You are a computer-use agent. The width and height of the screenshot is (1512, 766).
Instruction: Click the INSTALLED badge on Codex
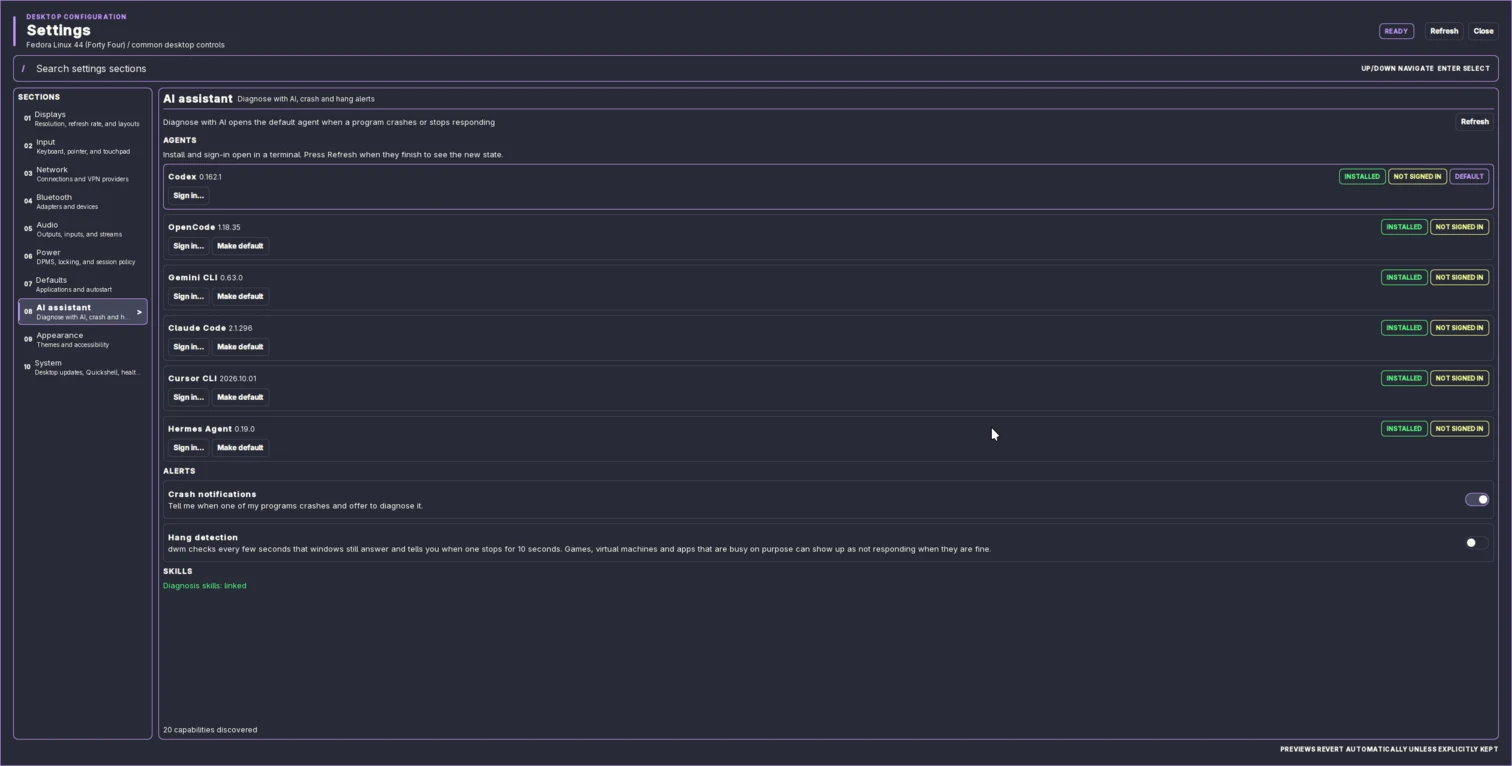(x=1362, y=177)
